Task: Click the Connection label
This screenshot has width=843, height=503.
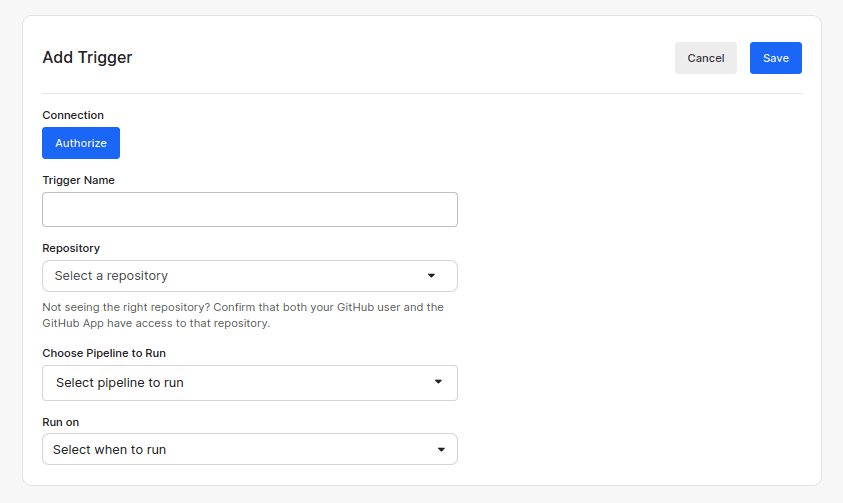Action: [x=73, y=115]
